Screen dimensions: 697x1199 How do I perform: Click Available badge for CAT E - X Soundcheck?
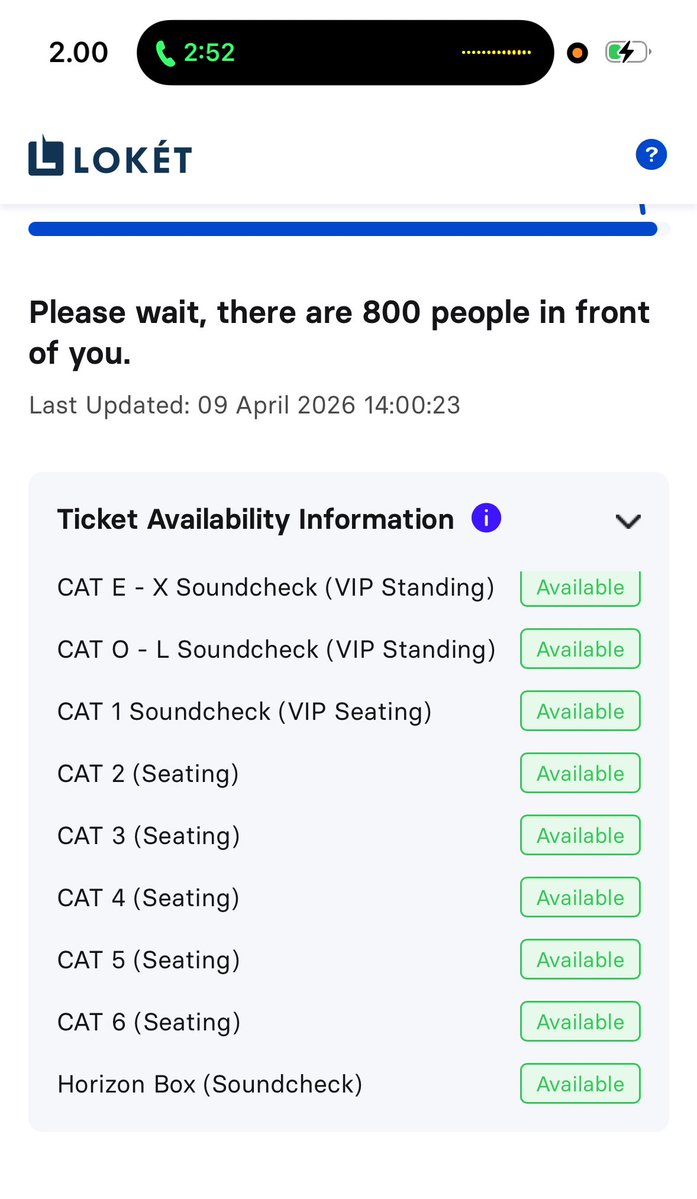pyautogui.click(x=580, y=588)
